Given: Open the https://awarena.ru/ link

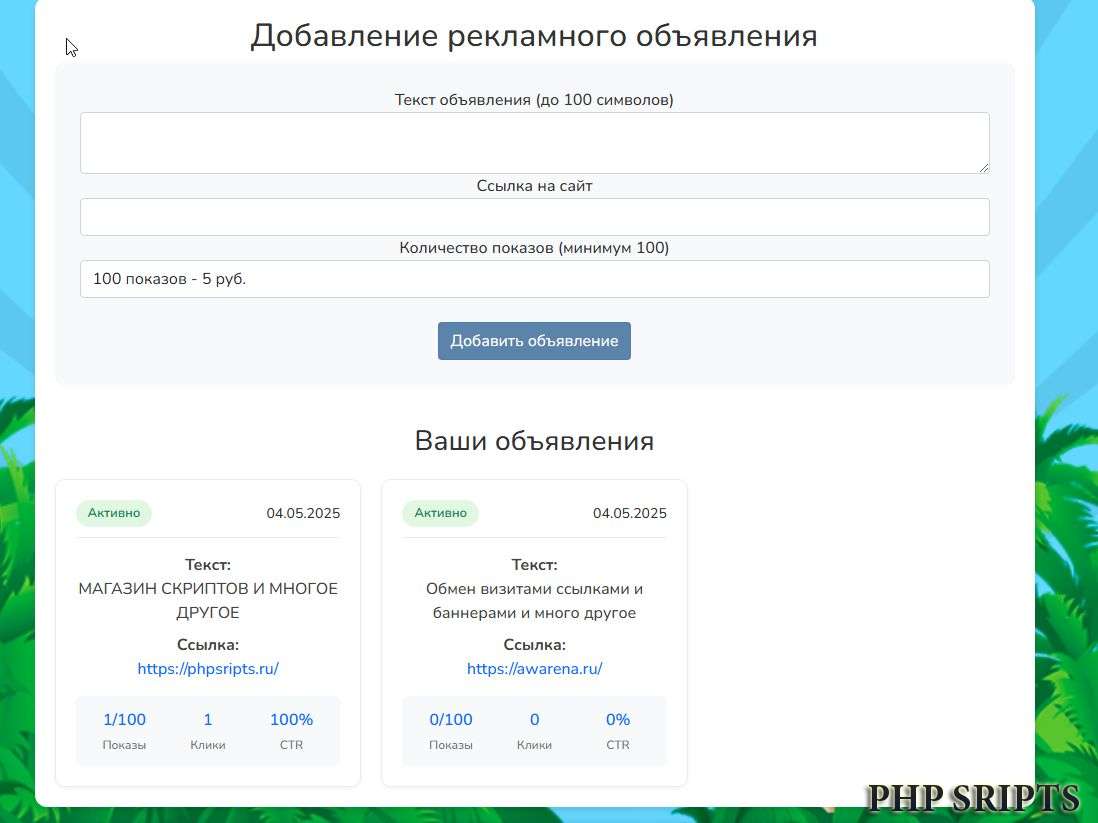Looking at the screenshot, I should click(x=534, y=668).
